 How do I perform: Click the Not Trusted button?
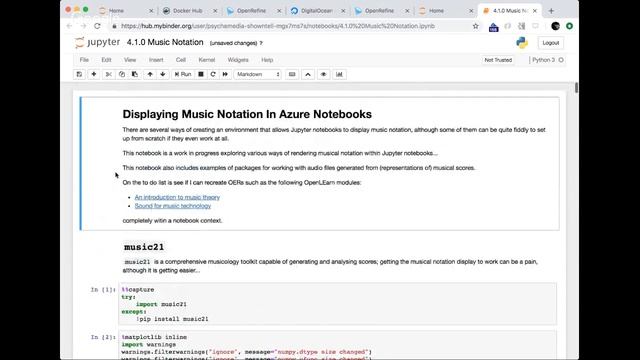click(x=498, y=60)
